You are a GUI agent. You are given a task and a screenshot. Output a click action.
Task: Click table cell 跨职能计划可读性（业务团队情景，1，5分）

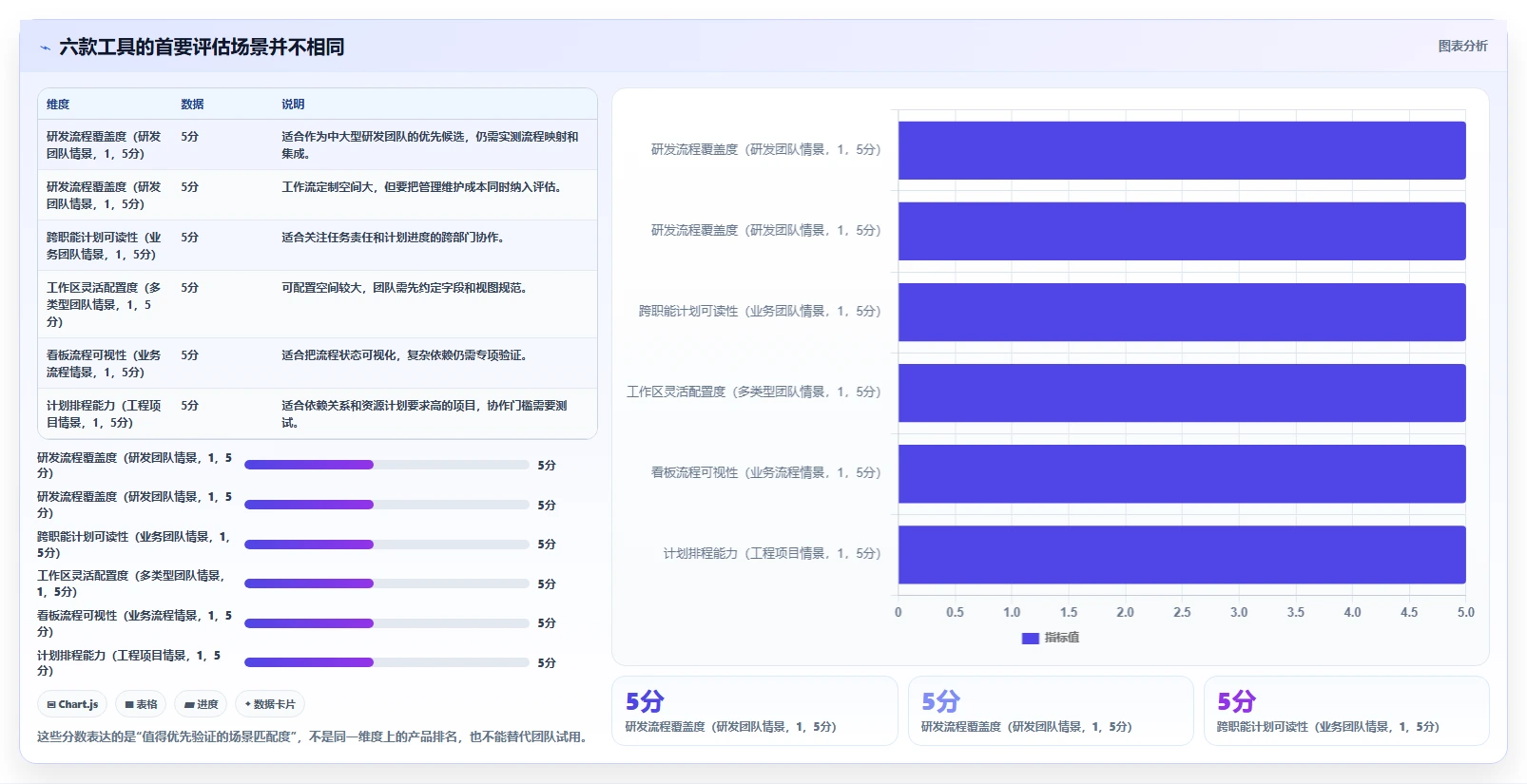[x=104, y=246]
